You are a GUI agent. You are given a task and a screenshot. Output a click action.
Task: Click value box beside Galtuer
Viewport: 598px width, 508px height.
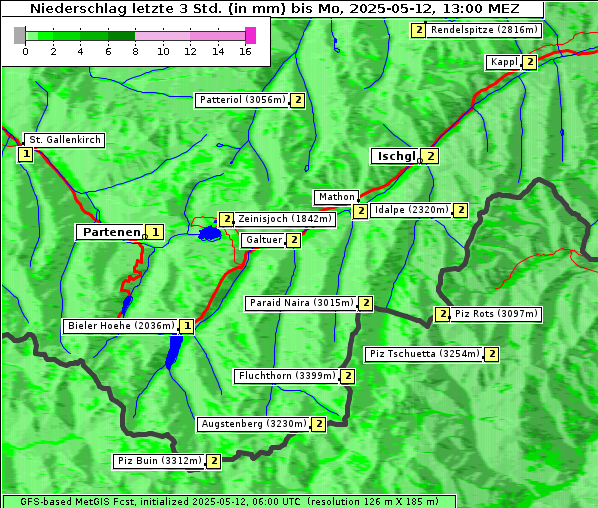pyautogui.click(x=294, y=241)
